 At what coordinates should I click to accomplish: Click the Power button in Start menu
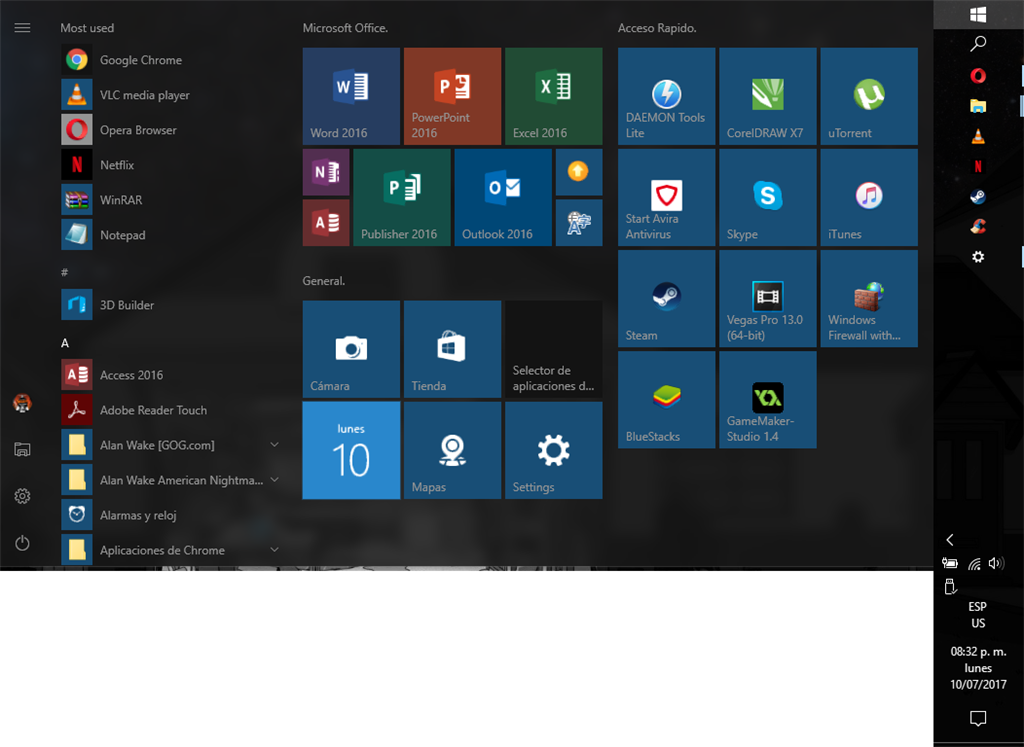click(22, 543)
